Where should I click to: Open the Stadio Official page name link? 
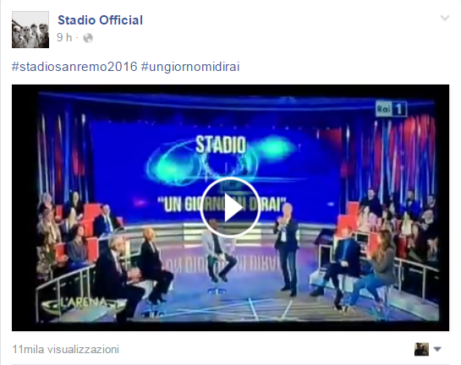pos(100,20)
